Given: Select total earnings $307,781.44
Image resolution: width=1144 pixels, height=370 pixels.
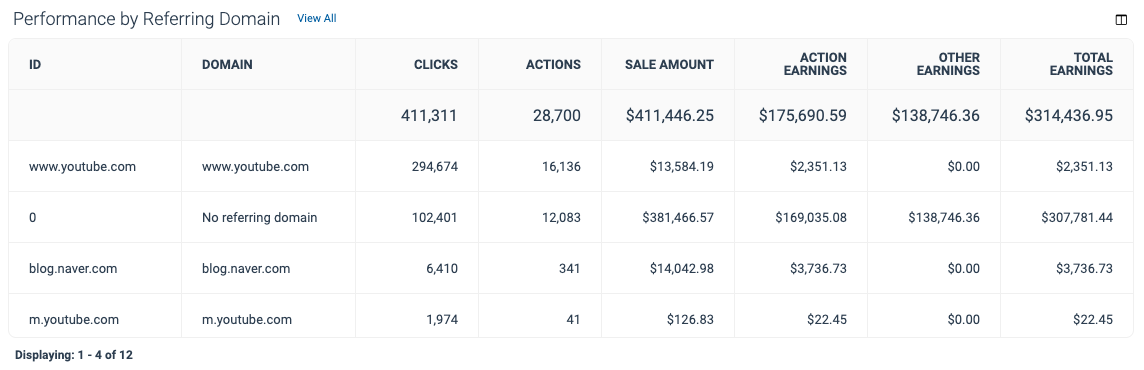Looking at the screenshot, I should (x=1078, y=217).
